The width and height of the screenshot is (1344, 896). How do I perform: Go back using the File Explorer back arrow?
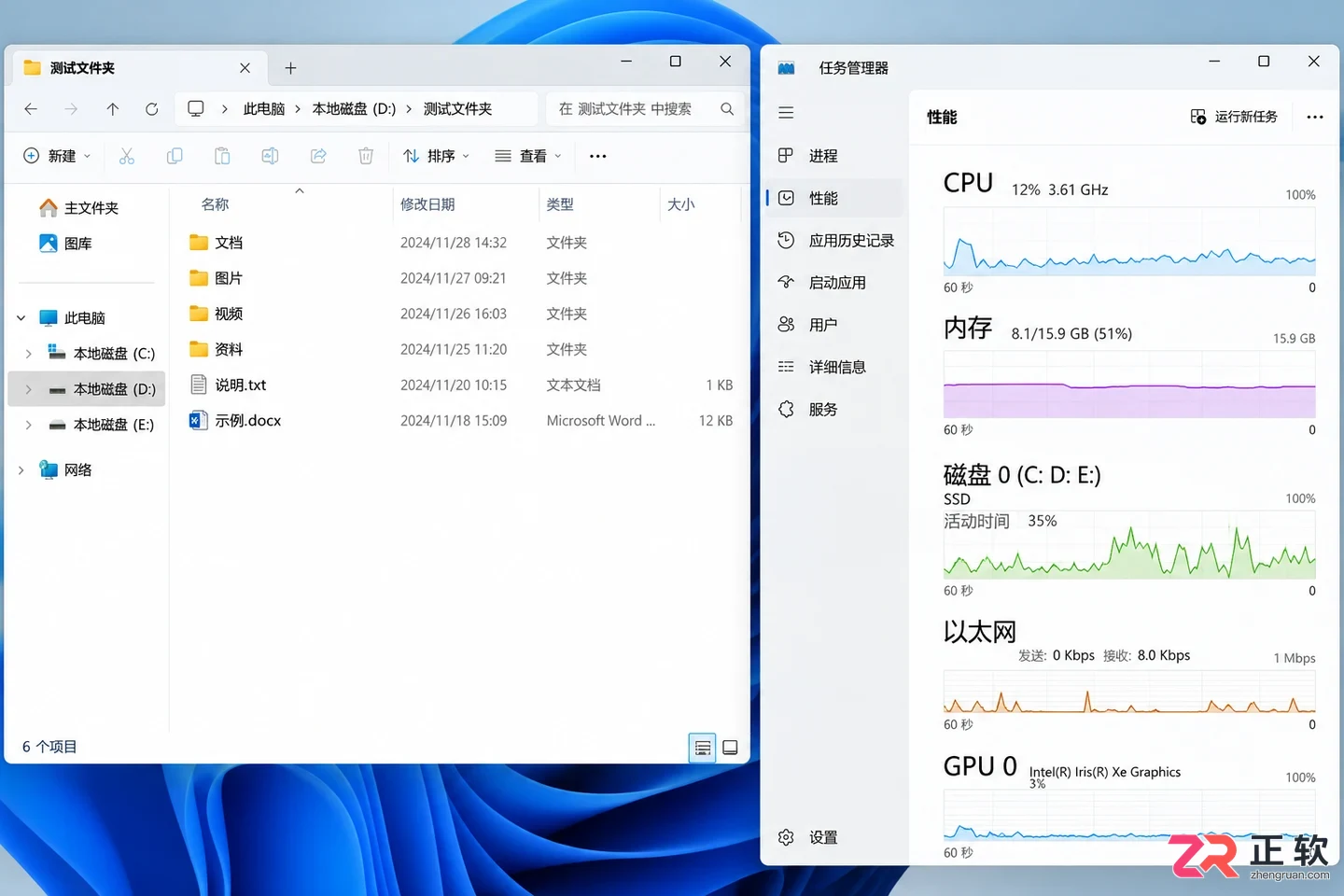tap(31, 109)
